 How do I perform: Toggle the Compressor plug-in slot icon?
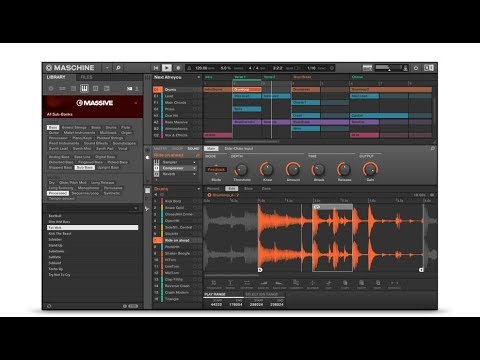pyautogui.click(x=156, y=168)
